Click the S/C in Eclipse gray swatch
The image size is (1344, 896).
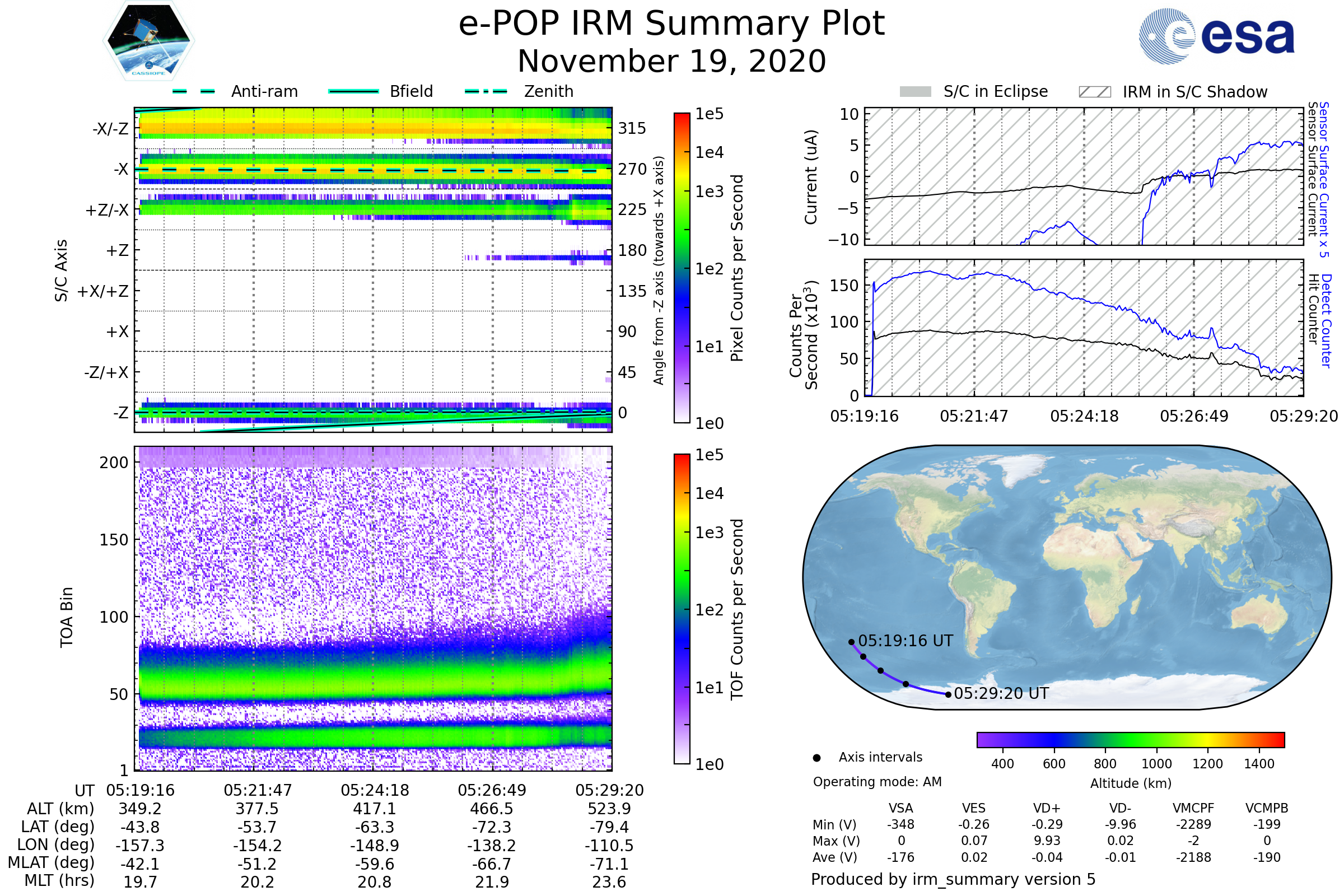coord(915,92)
